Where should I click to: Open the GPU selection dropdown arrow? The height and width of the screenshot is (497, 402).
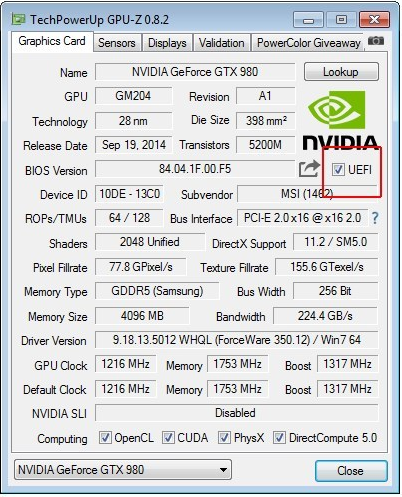223,470
